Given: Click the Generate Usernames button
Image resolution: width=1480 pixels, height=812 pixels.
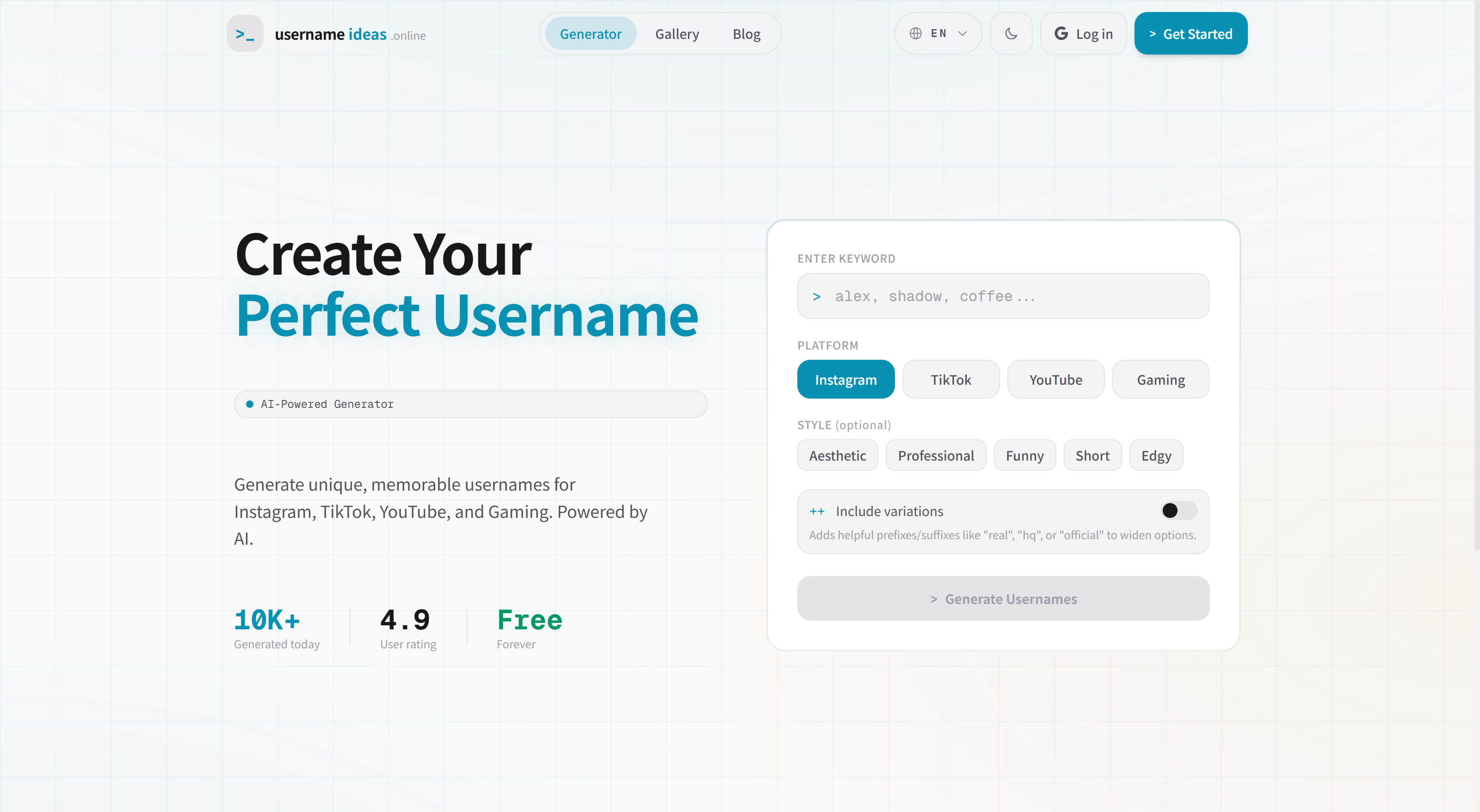Looking at the screenshot, I should pos(1003,598).
